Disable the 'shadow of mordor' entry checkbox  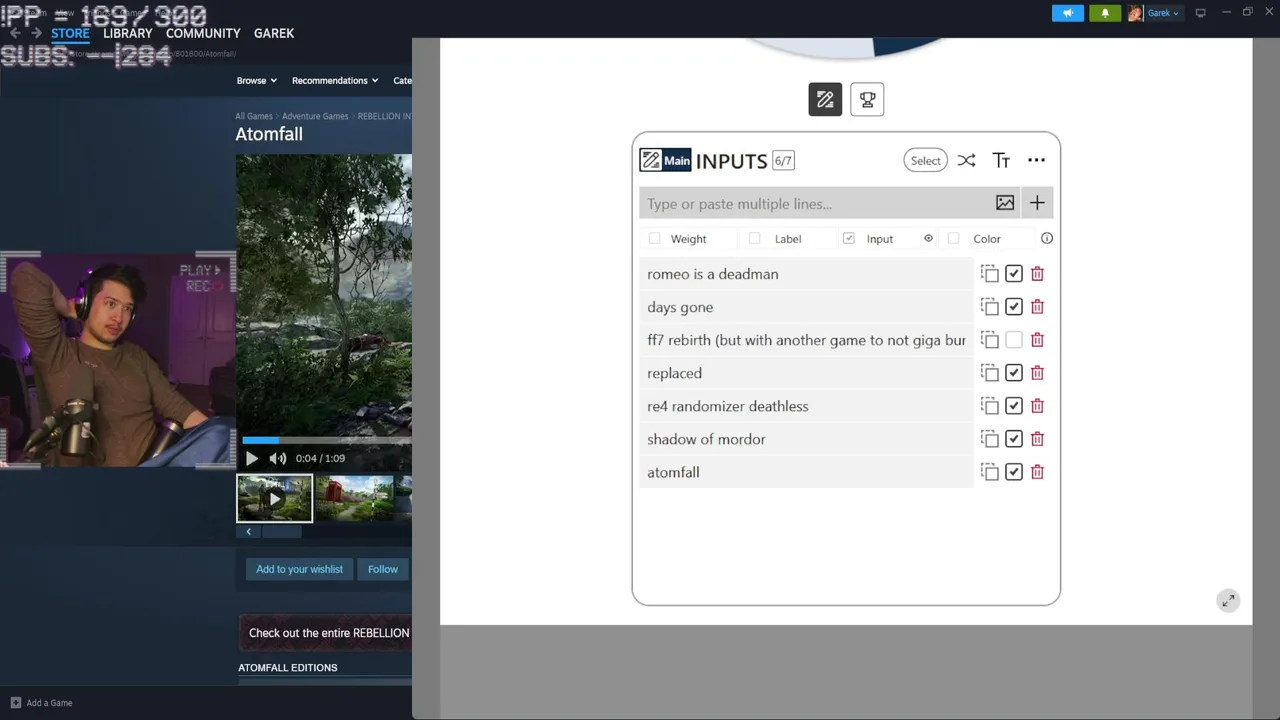1013,438
